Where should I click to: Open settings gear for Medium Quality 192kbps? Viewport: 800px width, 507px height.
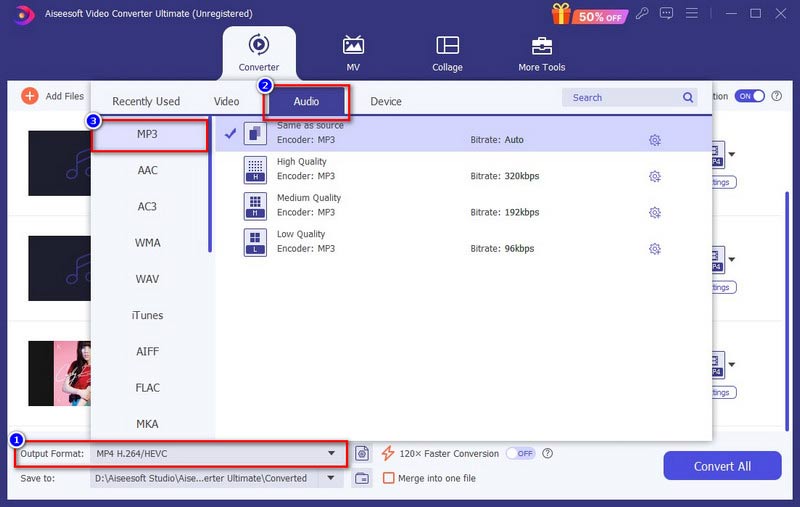click(x=655, y=213)
